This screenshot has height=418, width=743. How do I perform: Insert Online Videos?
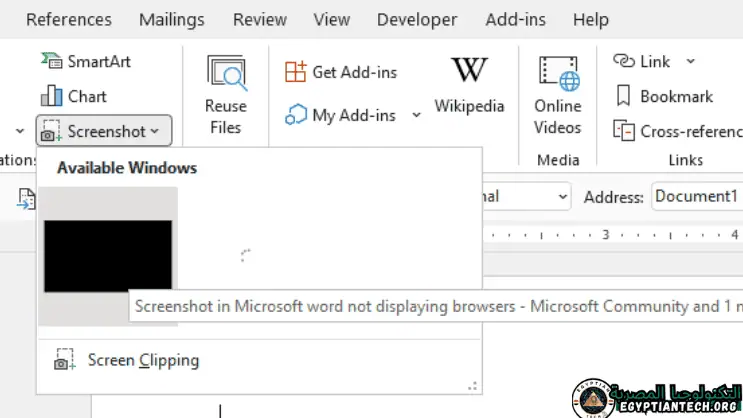[558, 75]
